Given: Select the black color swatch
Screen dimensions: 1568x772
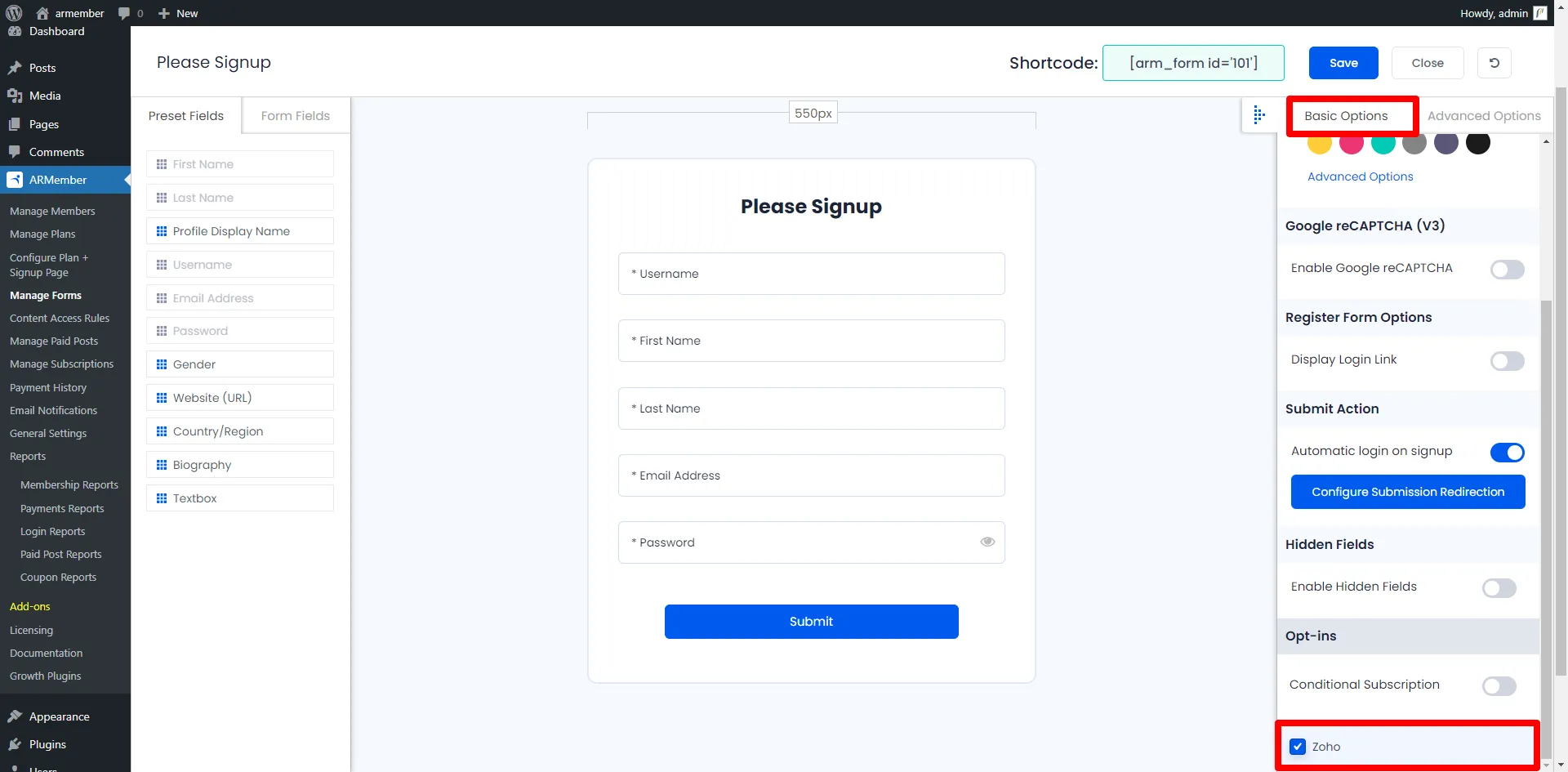Looking at the screenshot, I should tap(1478, 143).
